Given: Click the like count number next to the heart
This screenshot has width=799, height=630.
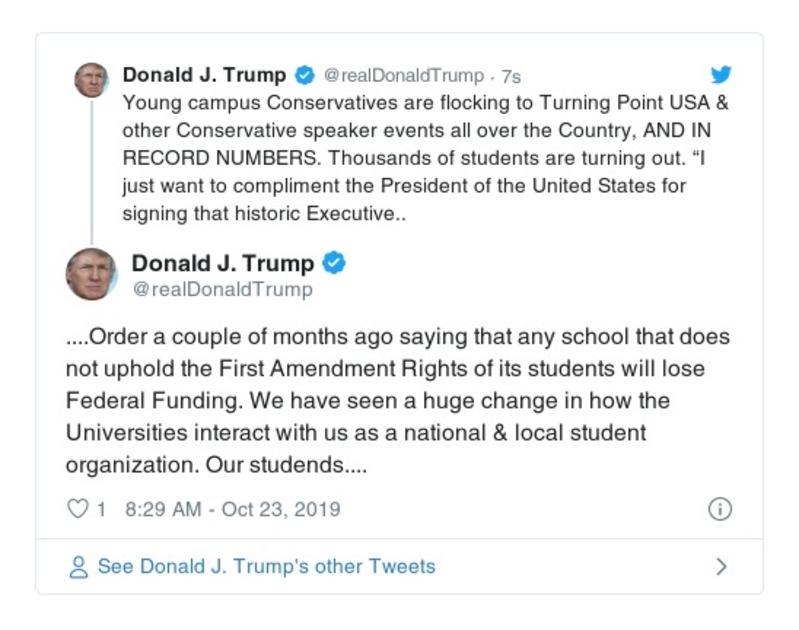Looking at the screenshot, I should 101,509.
